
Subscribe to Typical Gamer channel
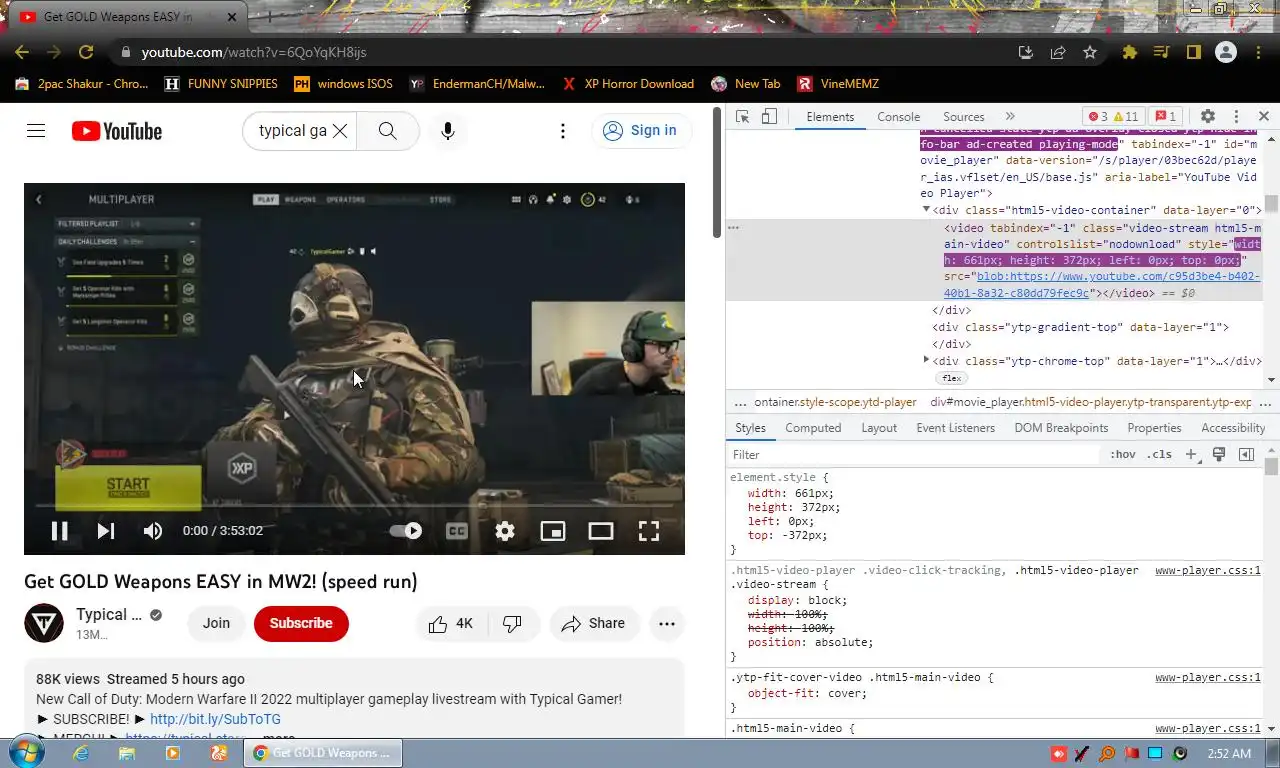301,623
